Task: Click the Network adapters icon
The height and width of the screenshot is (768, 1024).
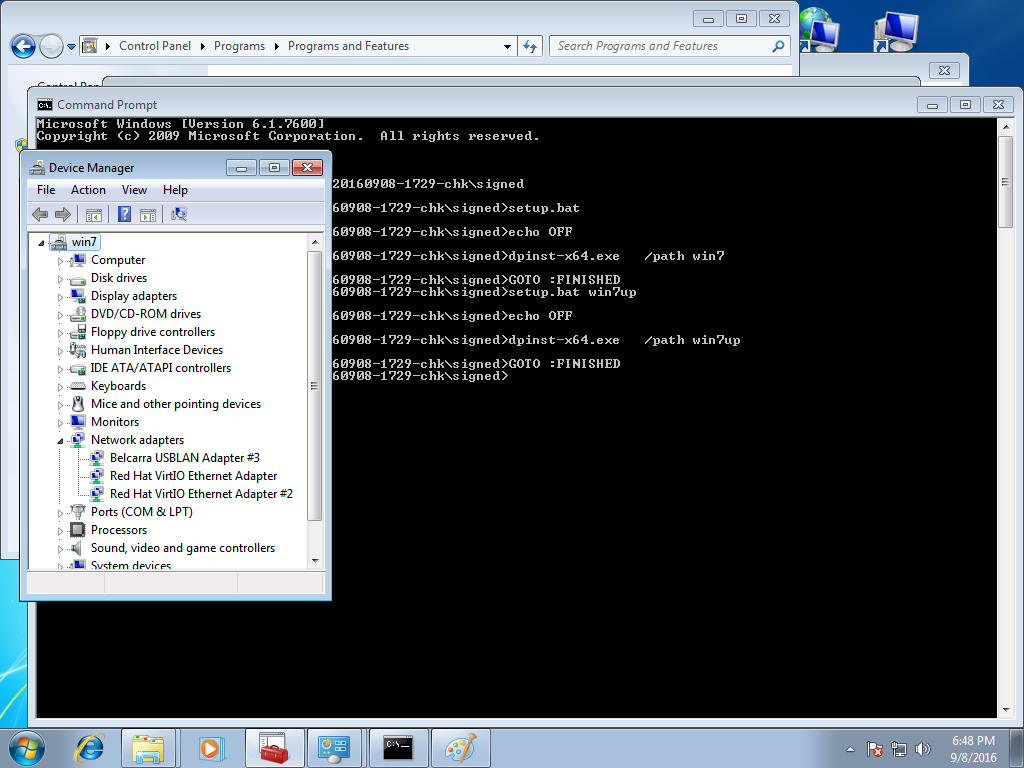Action: pos(78,440)
